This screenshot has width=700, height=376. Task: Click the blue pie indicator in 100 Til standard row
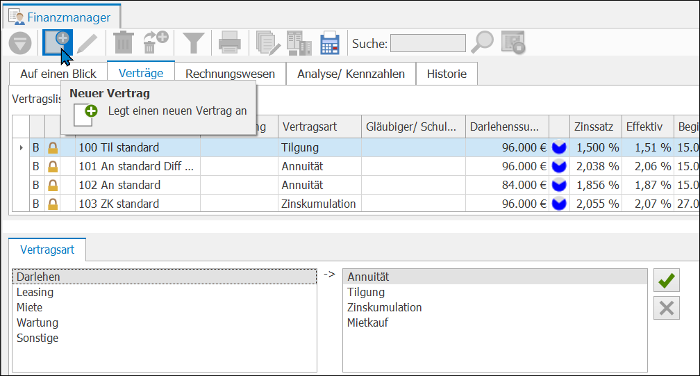(x=559, y=147)
